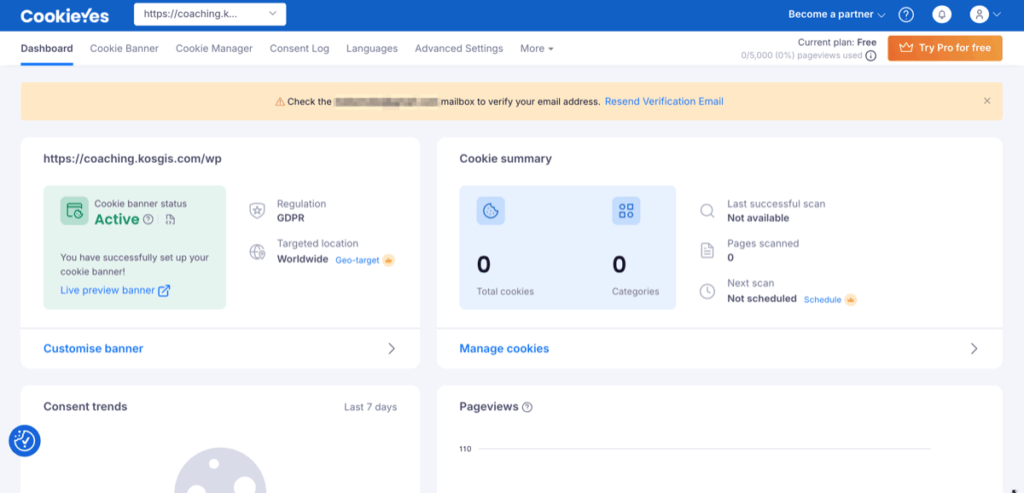Click the pageviews used info icon
1024x493 pixels.
[x=871, y=56]
